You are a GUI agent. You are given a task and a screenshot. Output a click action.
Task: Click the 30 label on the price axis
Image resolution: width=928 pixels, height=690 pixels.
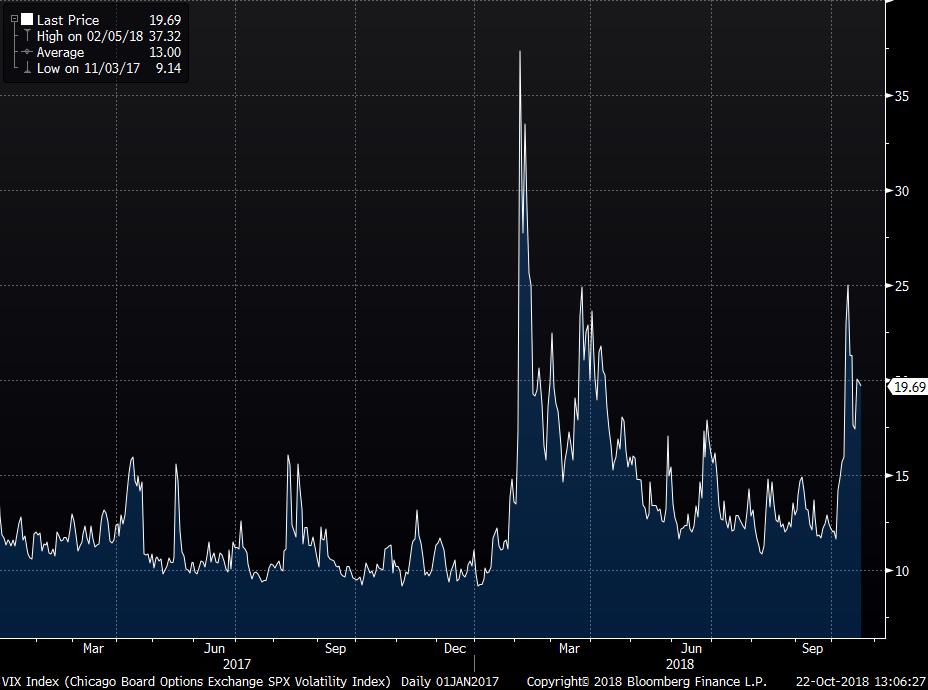click(901, 191)
